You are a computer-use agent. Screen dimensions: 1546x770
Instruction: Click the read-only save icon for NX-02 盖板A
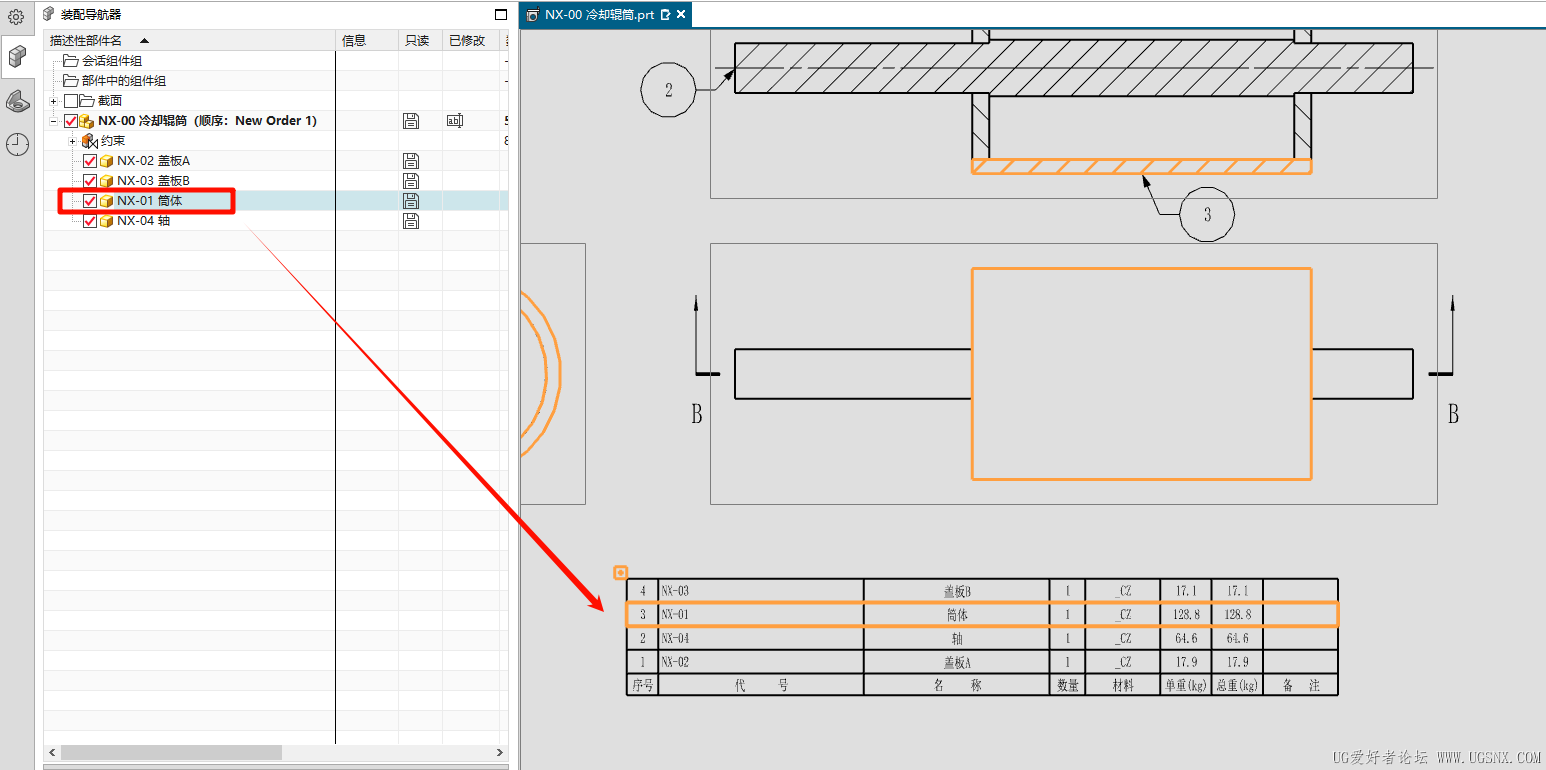coord(410,161)
